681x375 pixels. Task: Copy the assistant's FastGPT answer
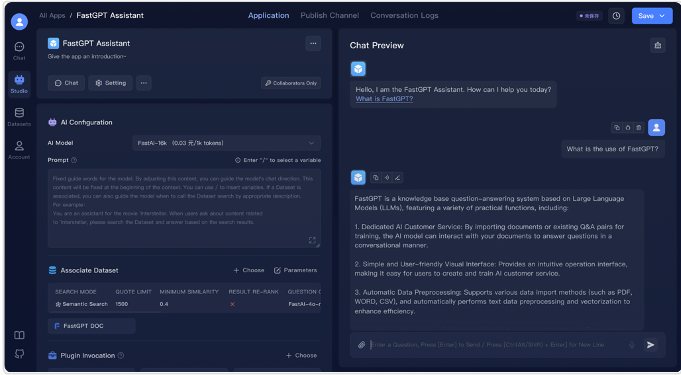(376, 177)
